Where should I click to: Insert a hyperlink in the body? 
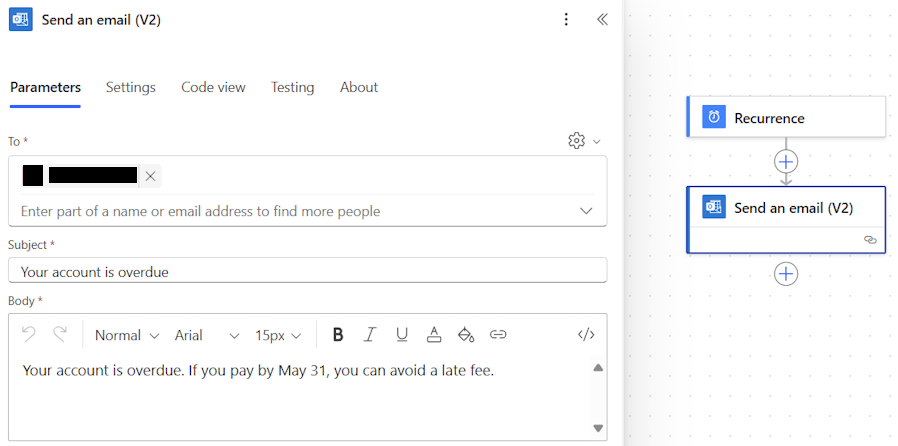click(498, 335)
